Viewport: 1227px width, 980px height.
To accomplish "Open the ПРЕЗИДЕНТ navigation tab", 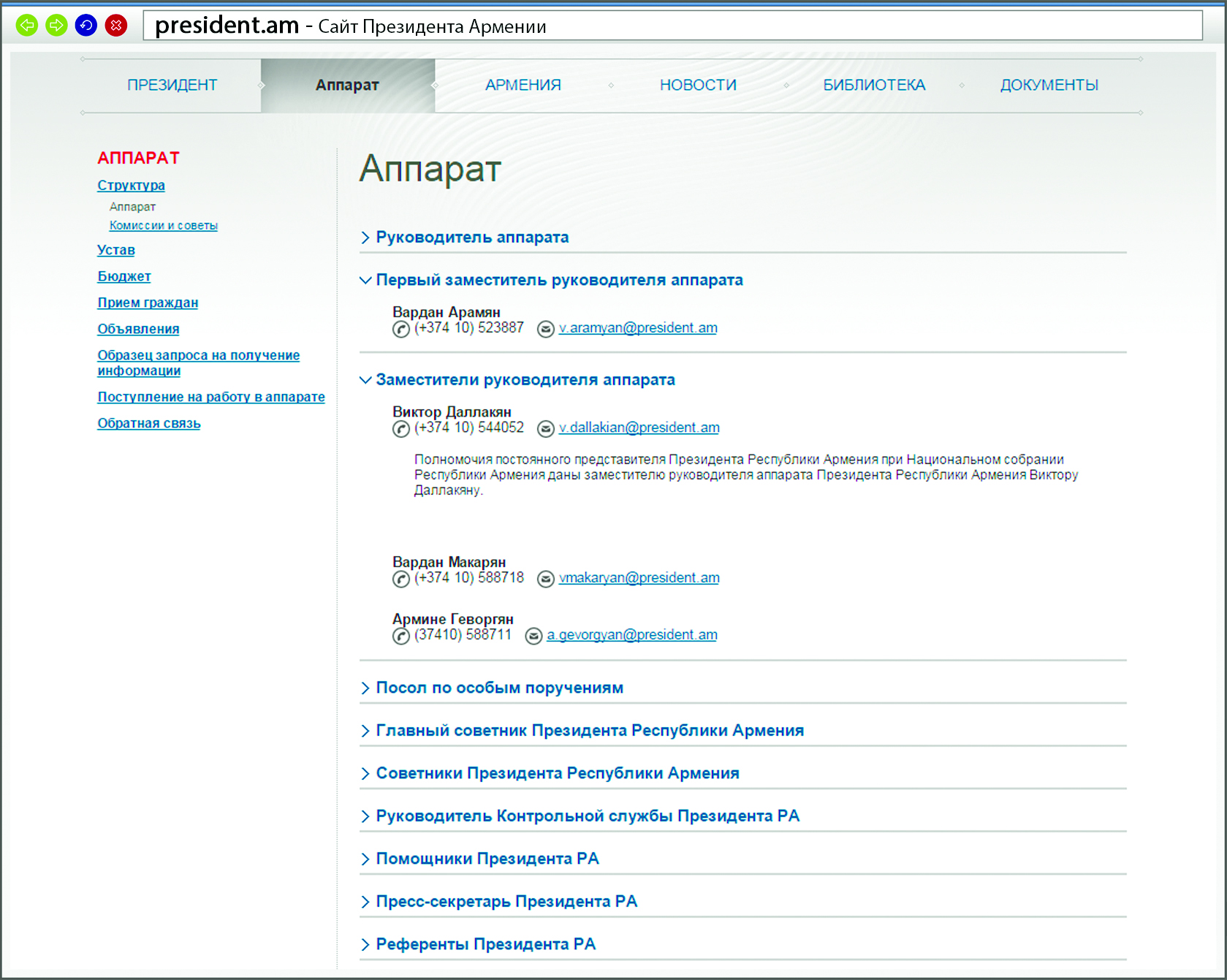I will tap(172, 85).
